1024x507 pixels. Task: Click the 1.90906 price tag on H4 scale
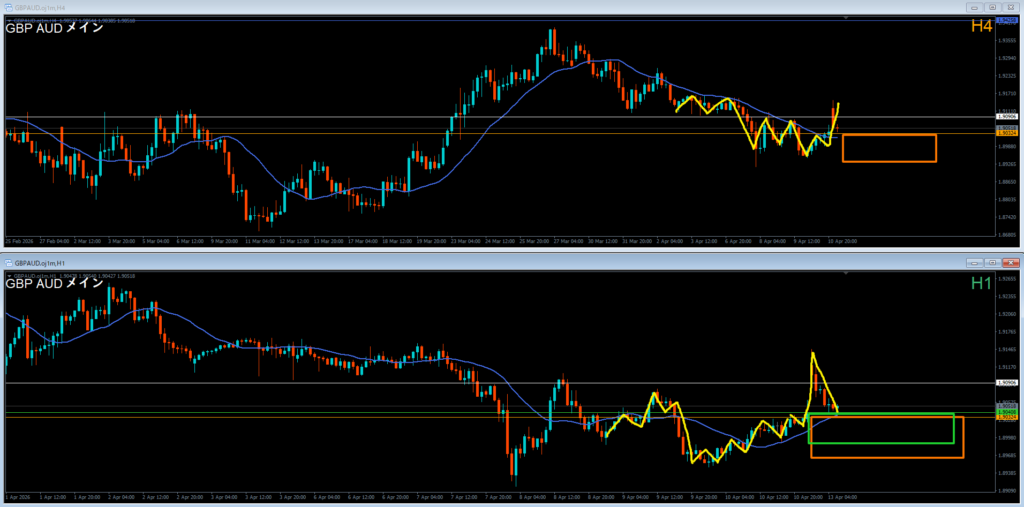tap(1007, 116)
